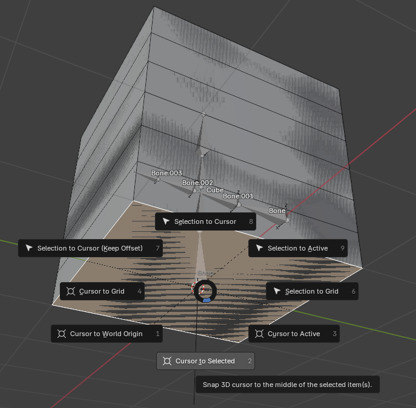Click cursor icon beside Cursor to World Origin

pyautogui.click(x=61, y=334)
